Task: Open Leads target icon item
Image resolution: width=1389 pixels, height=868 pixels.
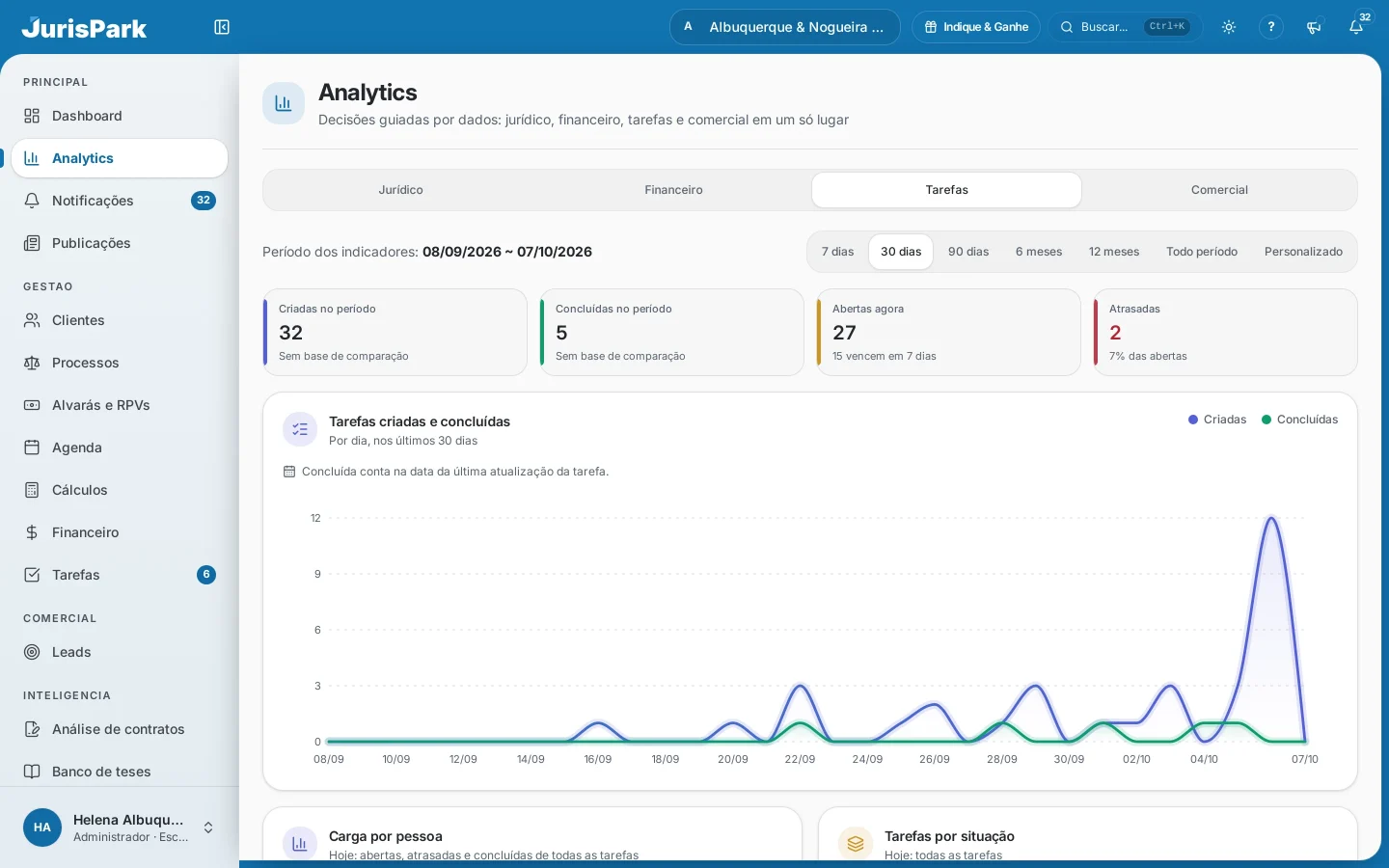Action: (x=120, y=652)
